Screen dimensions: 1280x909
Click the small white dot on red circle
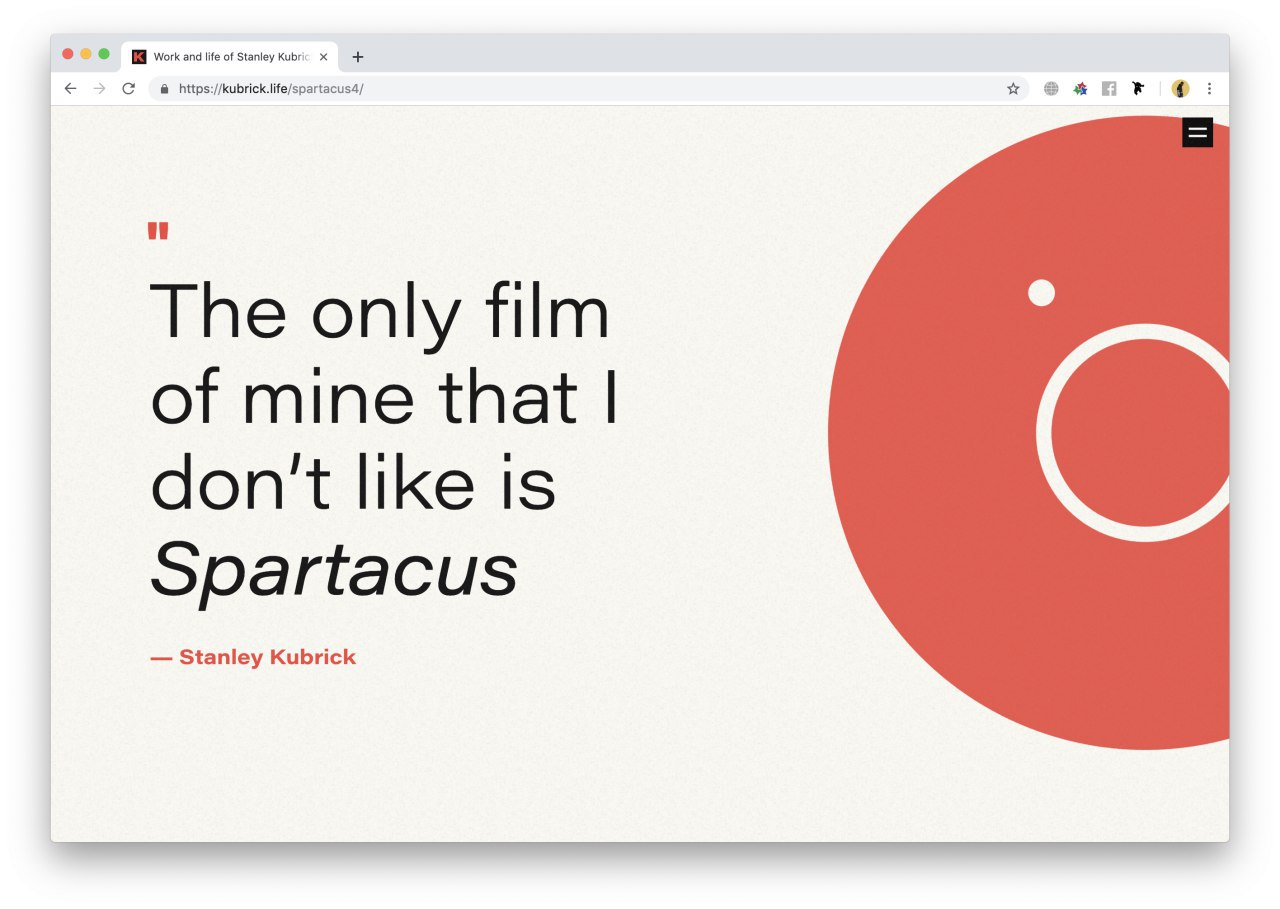(x=1041, y=292)
